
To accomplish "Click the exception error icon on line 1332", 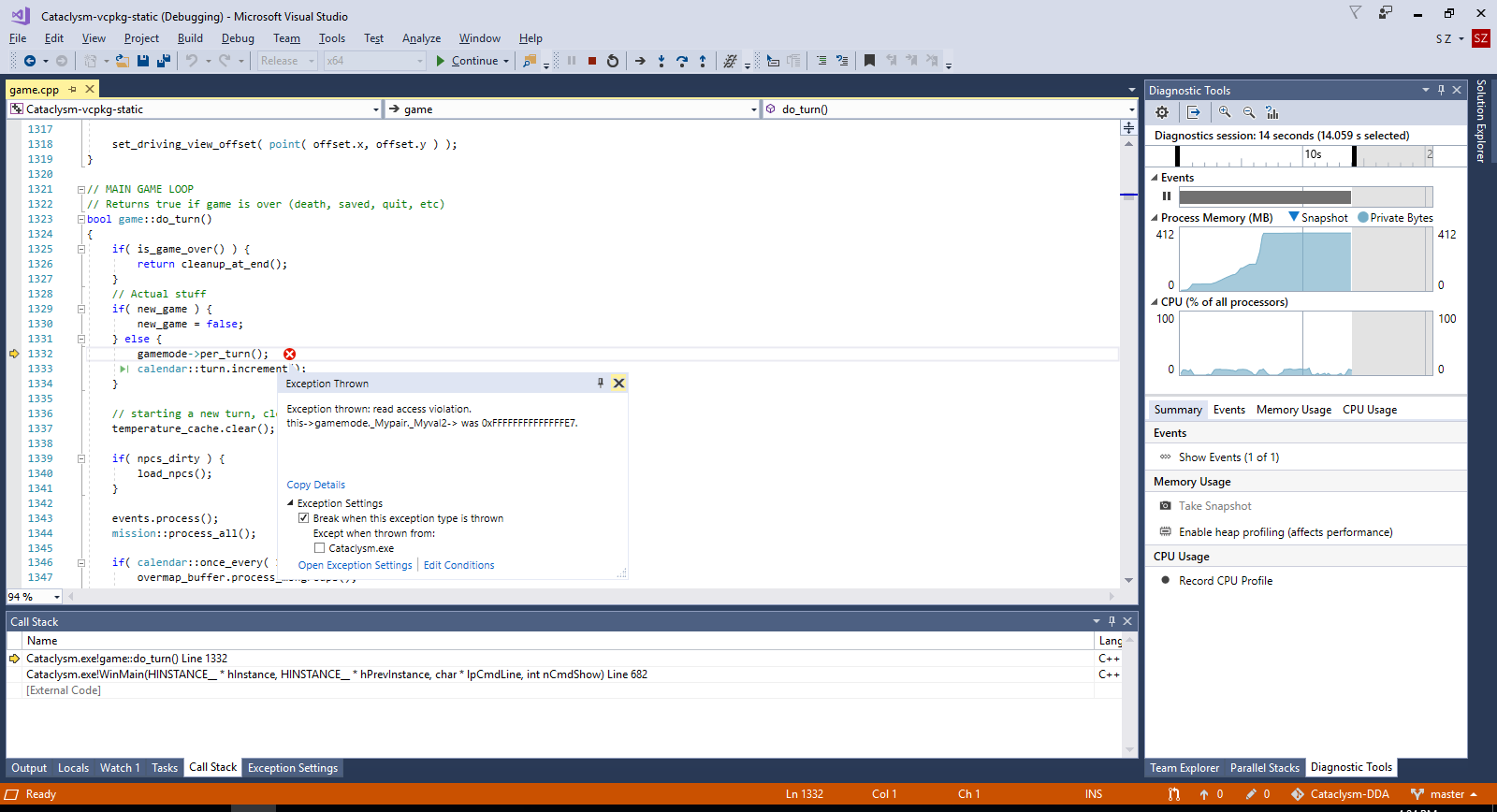I will tap(290, 354).
